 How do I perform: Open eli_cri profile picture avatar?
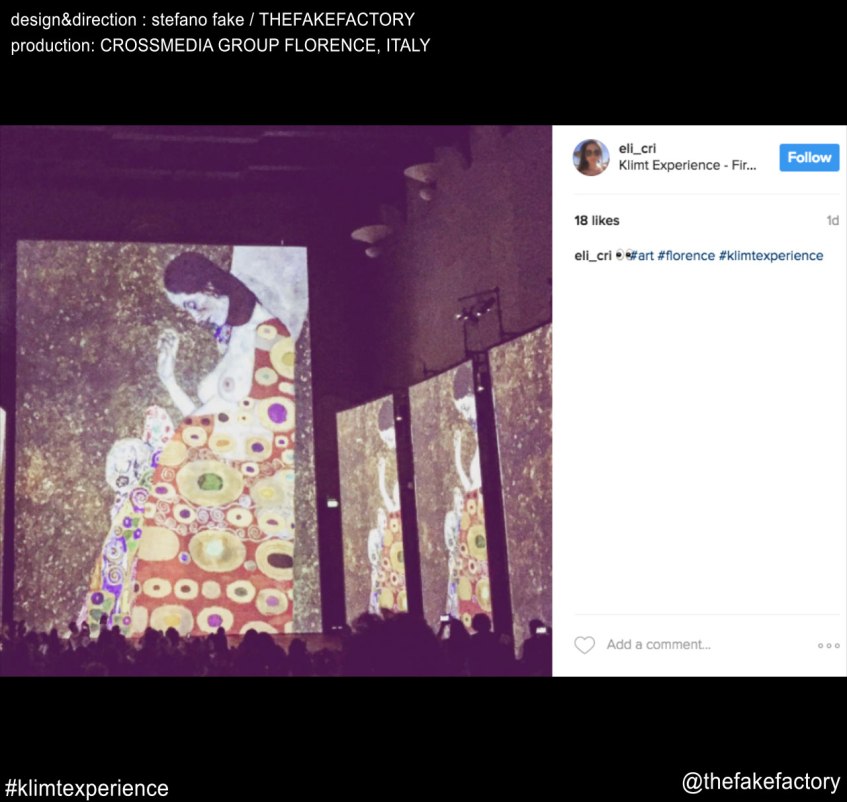591,157
